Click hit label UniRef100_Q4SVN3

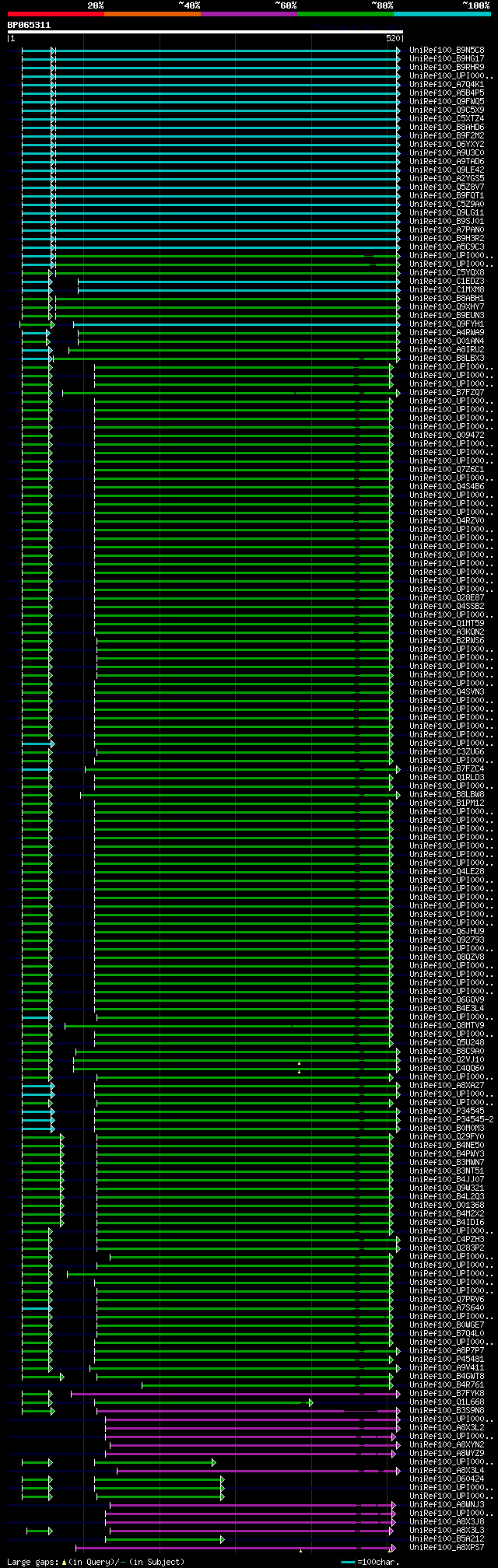click(x=447, y=692)
